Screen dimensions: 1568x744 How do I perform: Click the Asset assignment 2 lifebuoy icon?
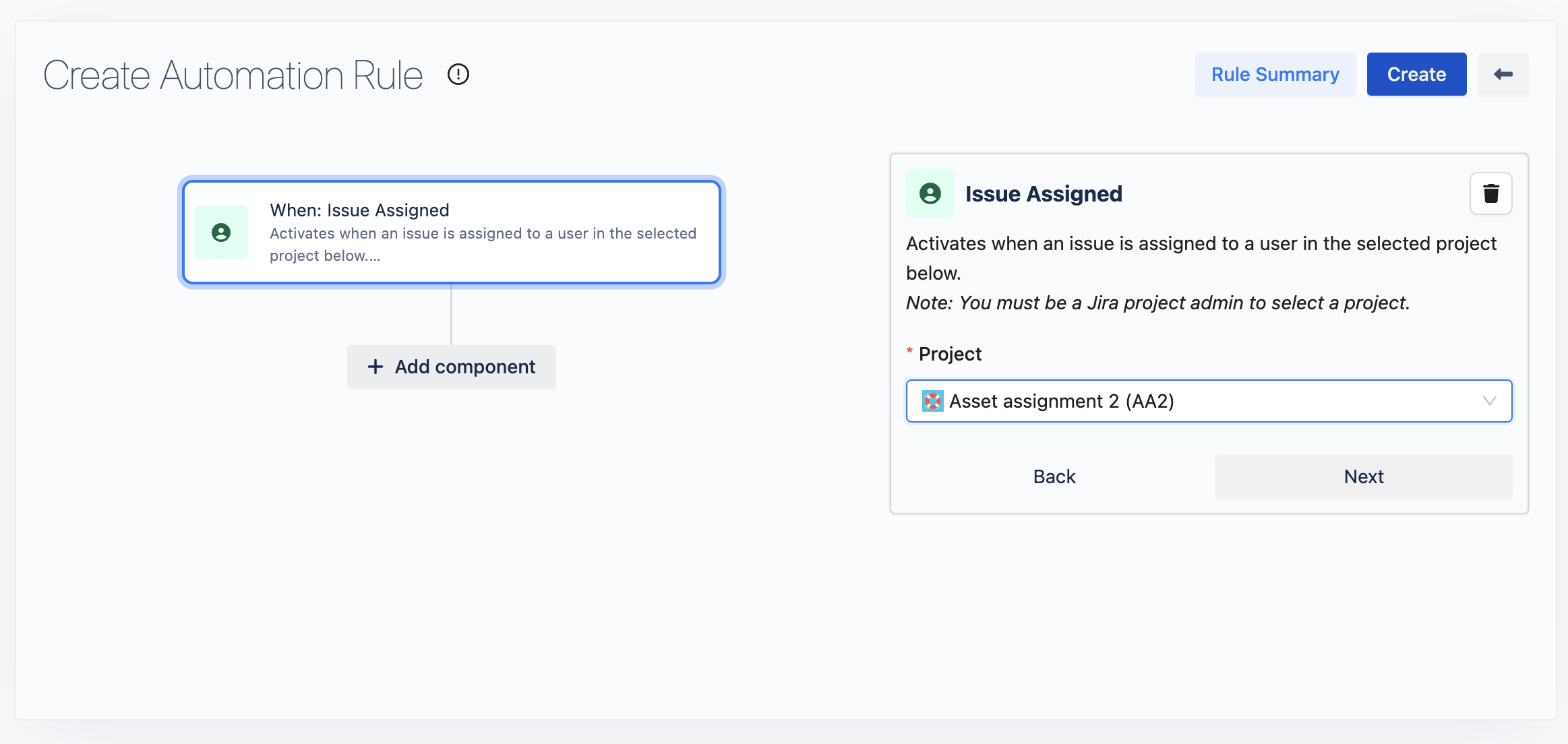point(932,401)
